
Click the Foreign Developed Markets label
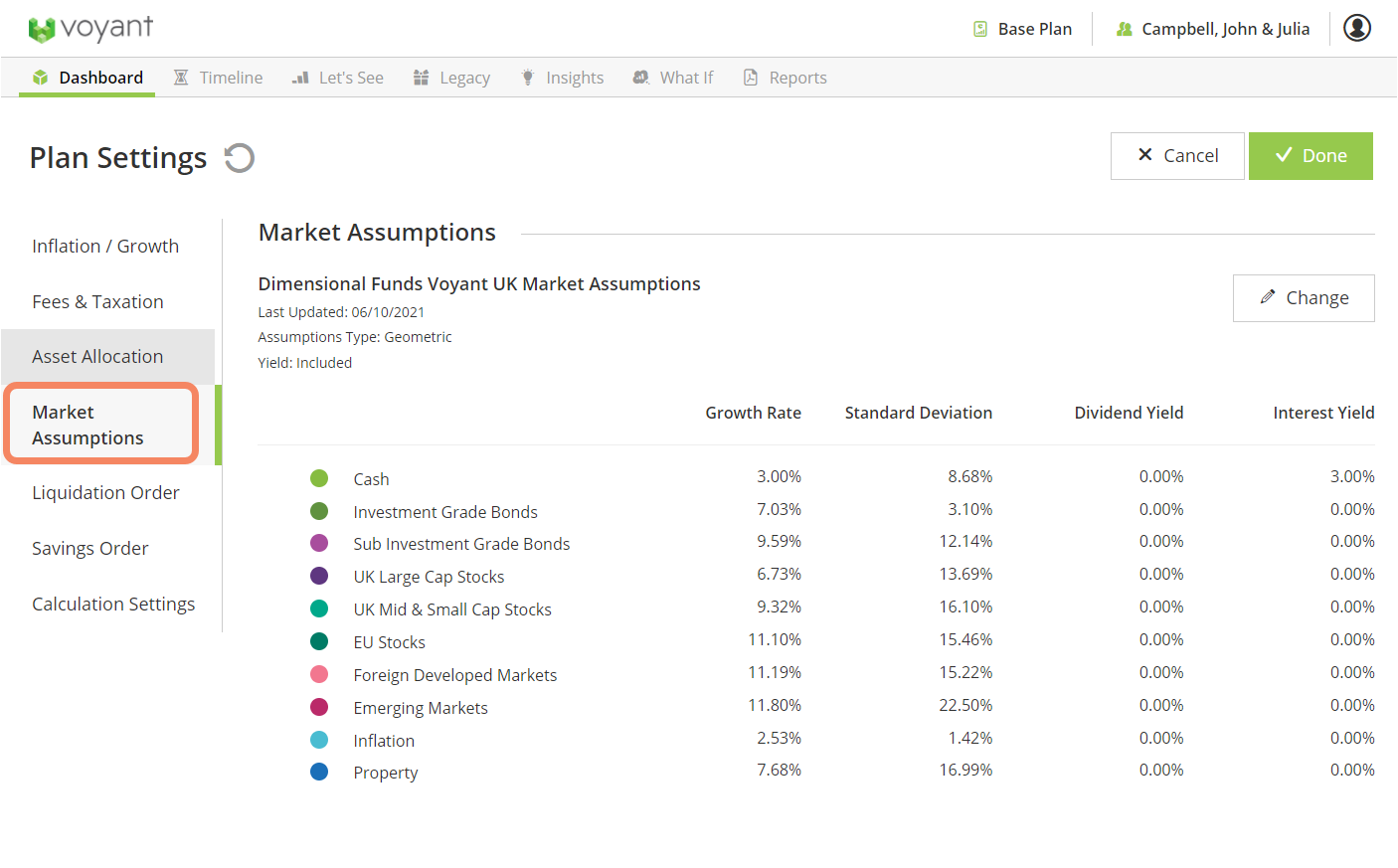[454, 675]
